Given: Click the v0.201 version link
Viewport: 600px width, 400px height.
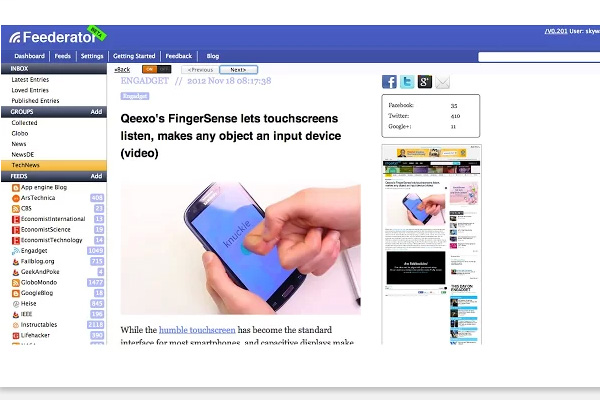Looking at the screenshot, I should (556, 31).
